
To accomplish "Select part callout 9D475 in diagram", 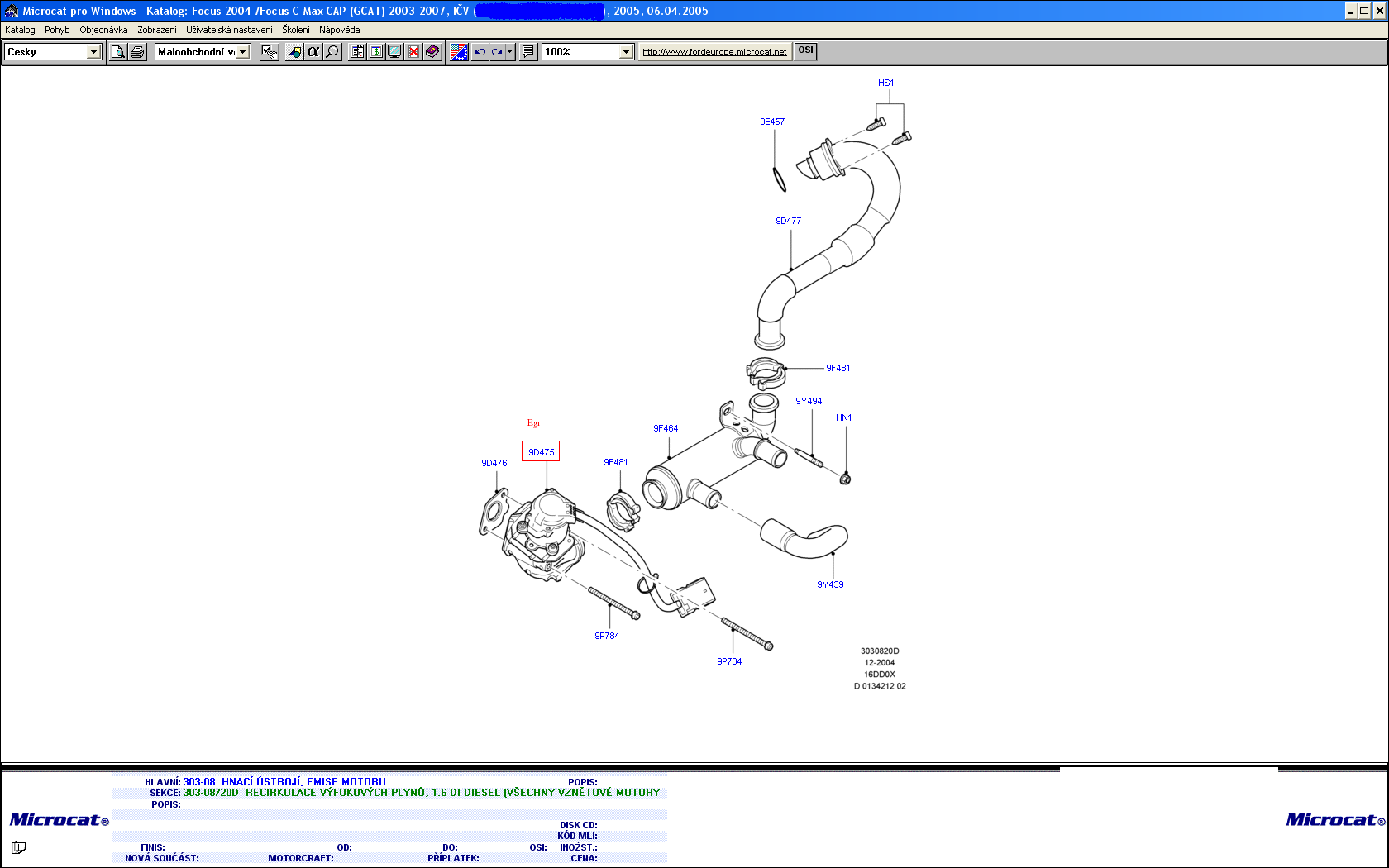I will (541, 452).
